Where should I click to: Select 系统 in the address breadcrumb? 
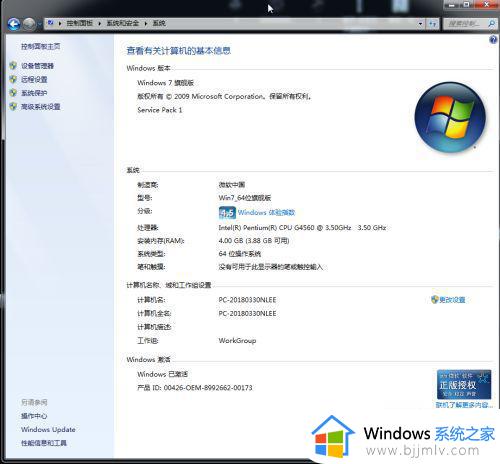click(159, 23)
